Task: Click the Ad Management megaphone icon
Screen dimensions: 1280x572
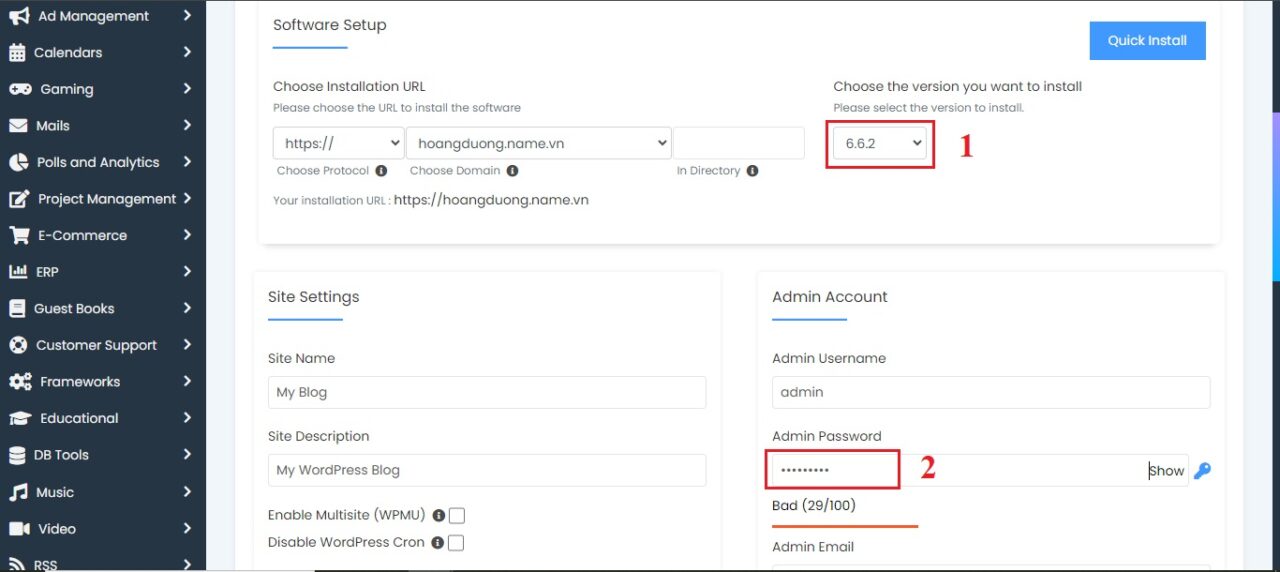Action: coord(18,16)
